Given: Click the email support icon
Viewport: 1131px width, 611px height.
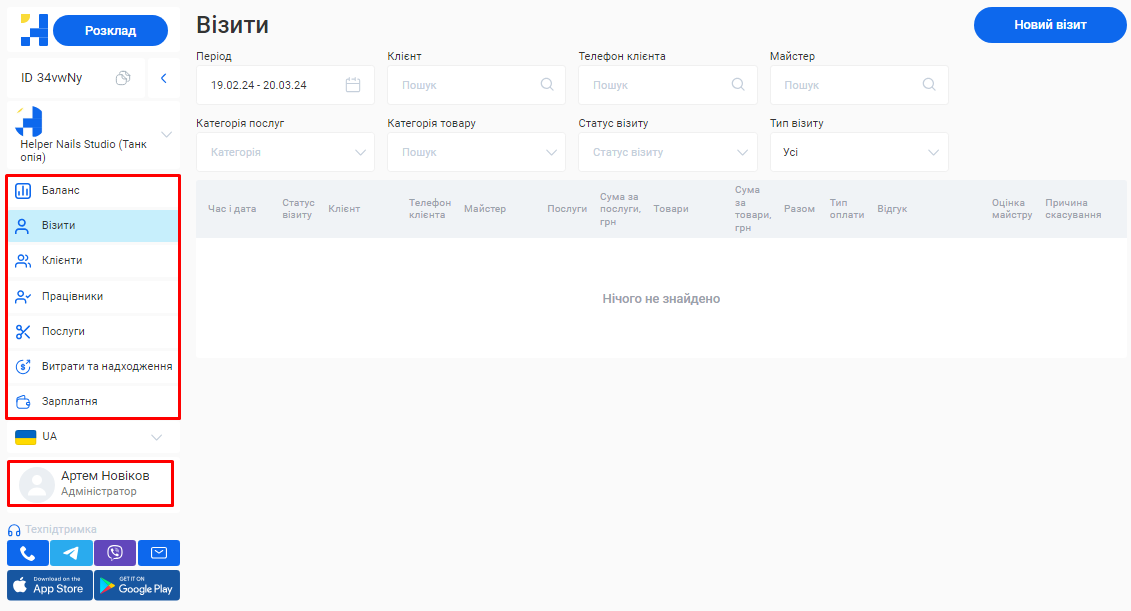Looking at the screenshot, I should pyautogui.click(x=158, y=553).
